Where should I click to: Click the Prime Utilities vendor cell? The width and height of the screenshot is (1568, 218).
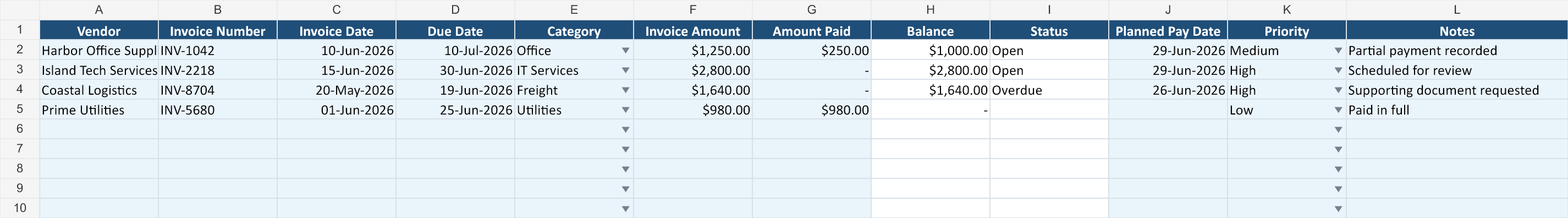98,110
